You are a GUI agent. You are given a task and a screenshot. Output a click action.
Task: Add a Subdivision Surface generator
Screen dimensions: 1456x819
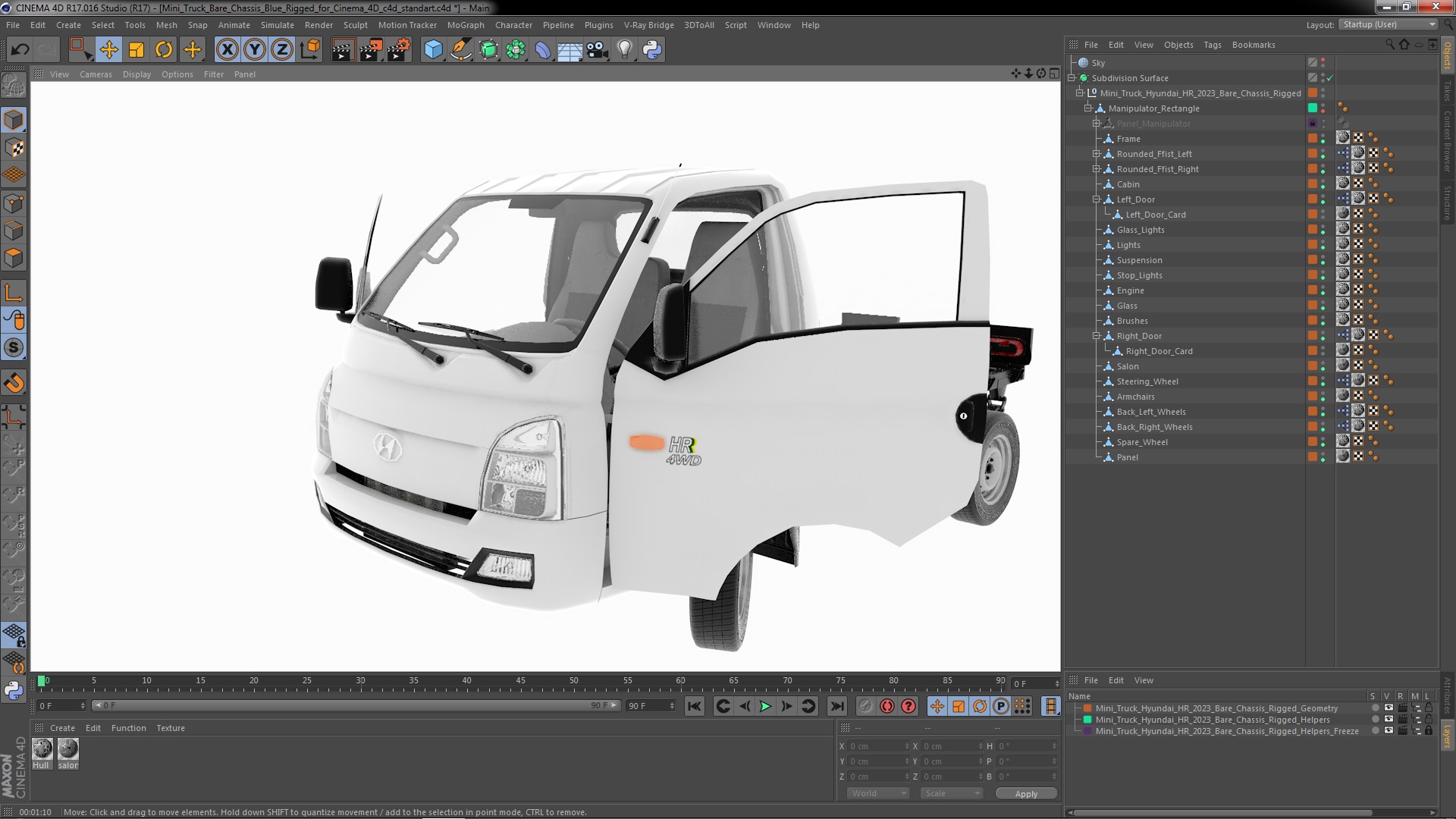click(488, 50)
